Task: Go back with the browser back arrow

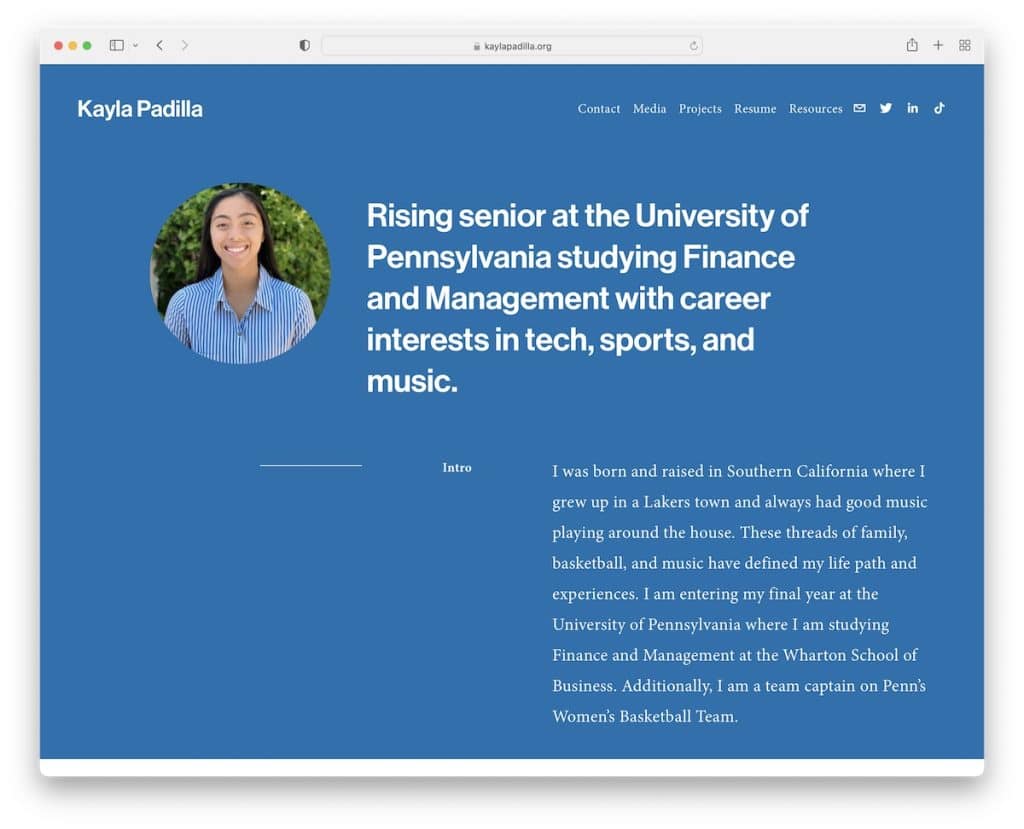Action: coord(160,45)
